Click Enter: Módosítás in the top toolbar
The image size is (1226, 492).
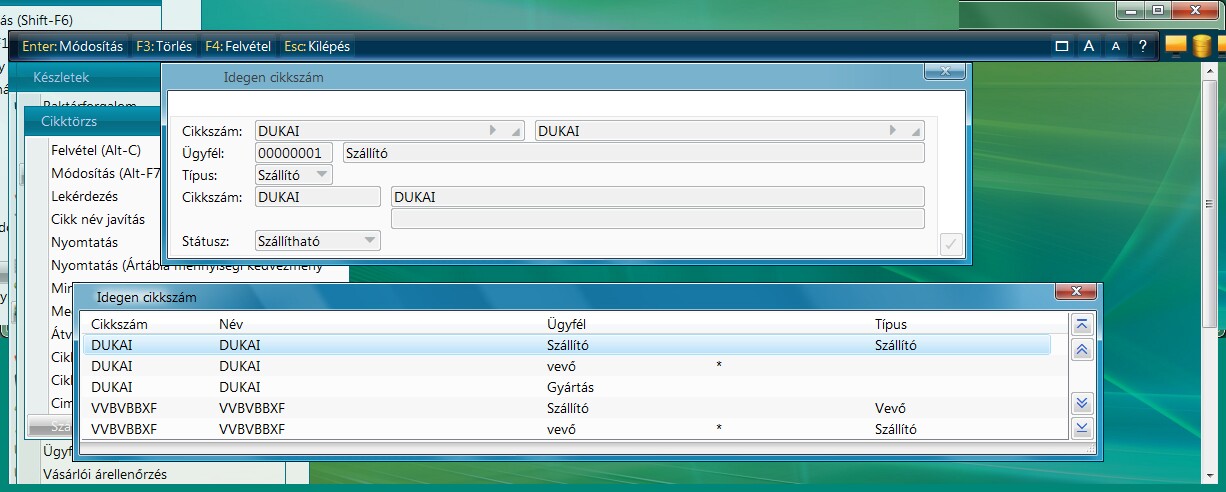pyautogui.click(x=72, y=46)
